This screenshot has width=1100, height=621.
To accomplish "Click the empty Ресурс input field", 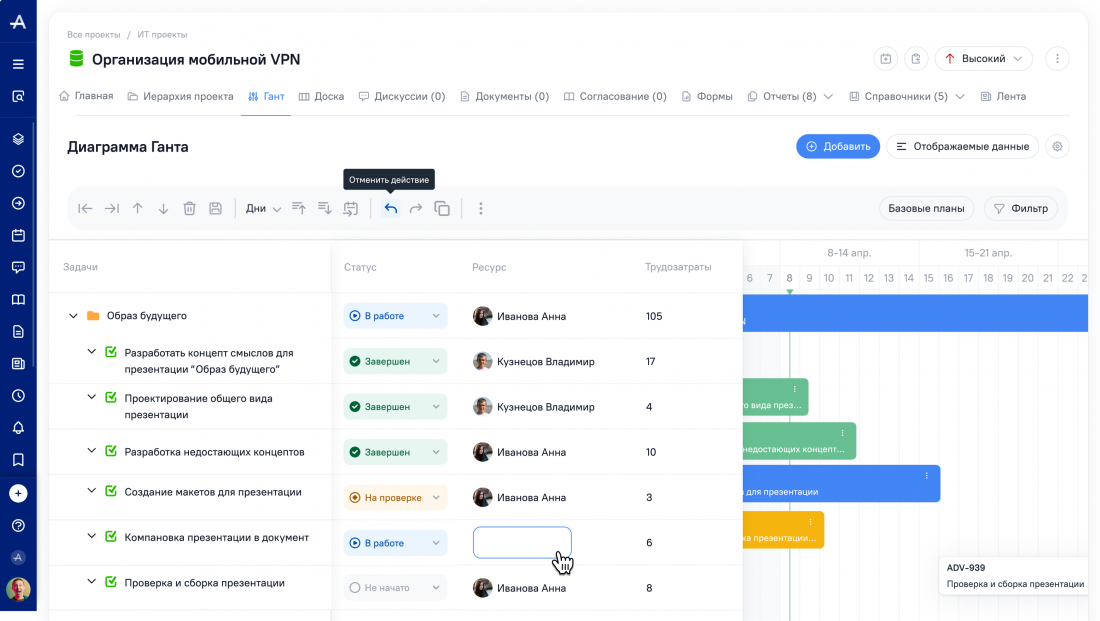I will click(521, 542).
